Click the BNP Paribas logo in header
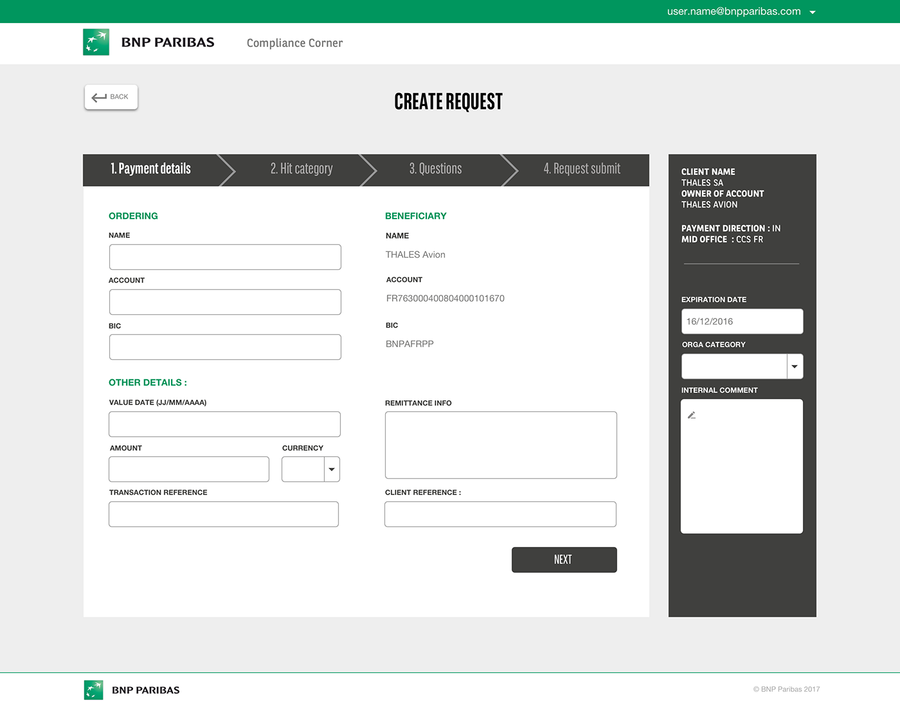 pos(148,43)
